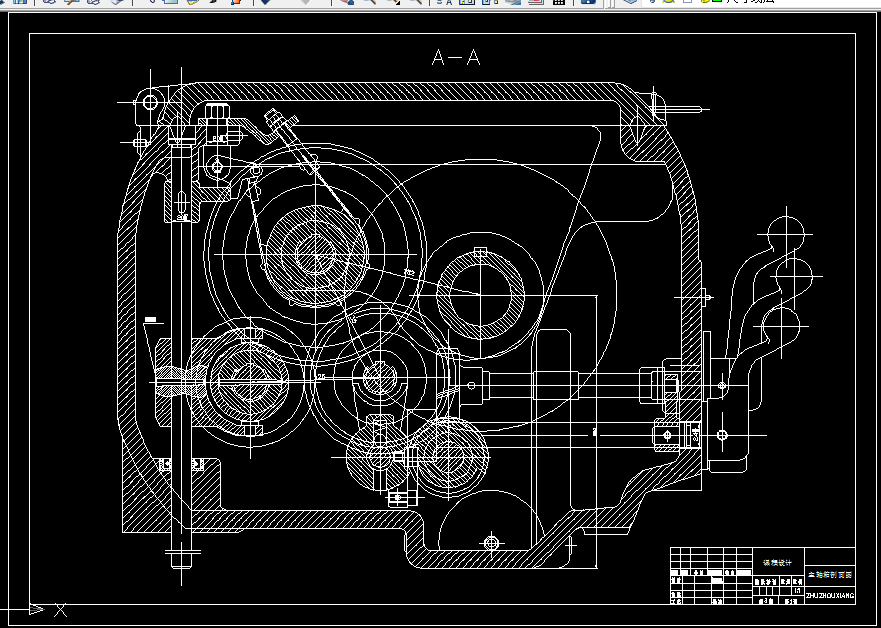
Task: Select the A-A section view title
Action: coord(456,57)
